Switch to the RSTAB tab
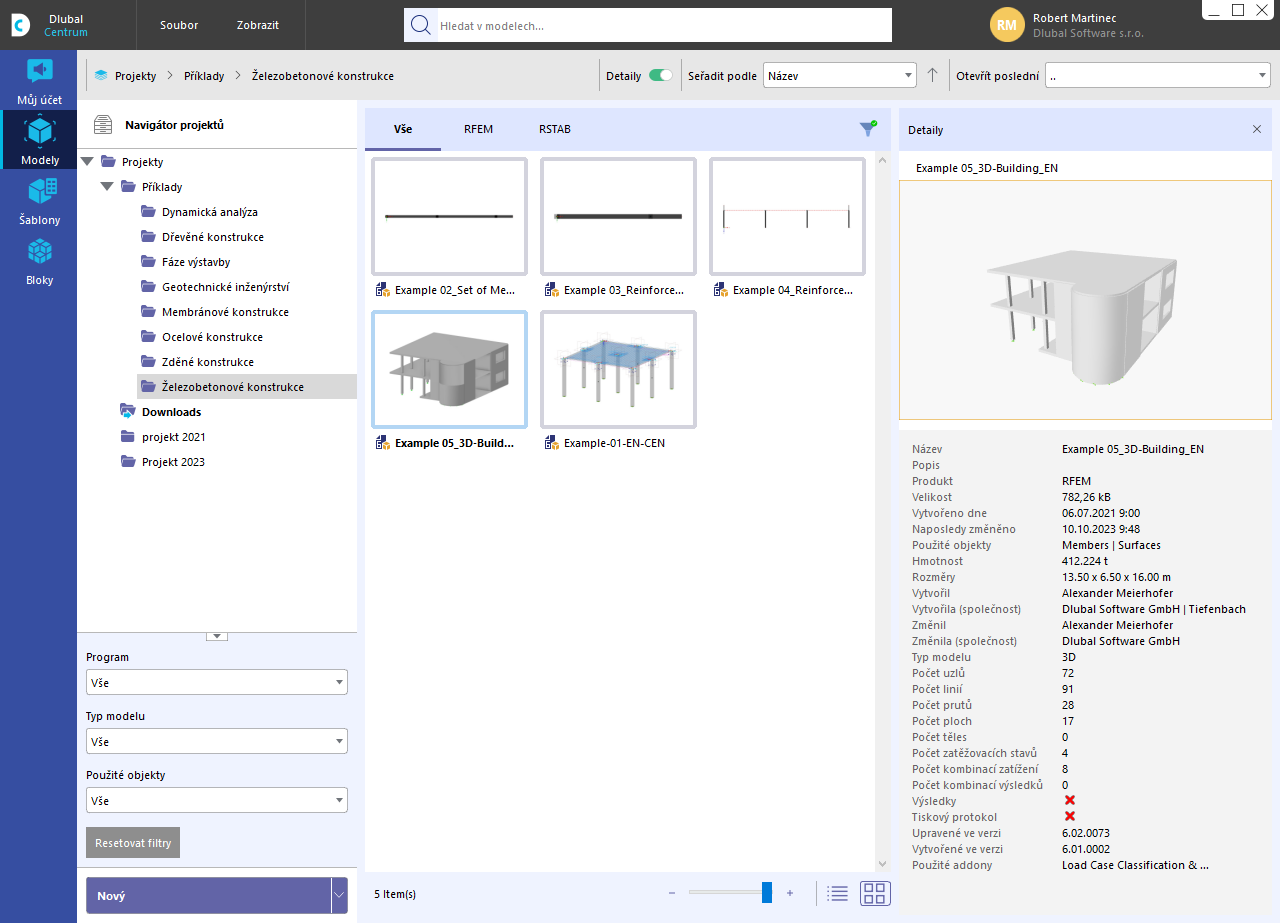This screenshot has width=1280, height=923. point(555,129)
